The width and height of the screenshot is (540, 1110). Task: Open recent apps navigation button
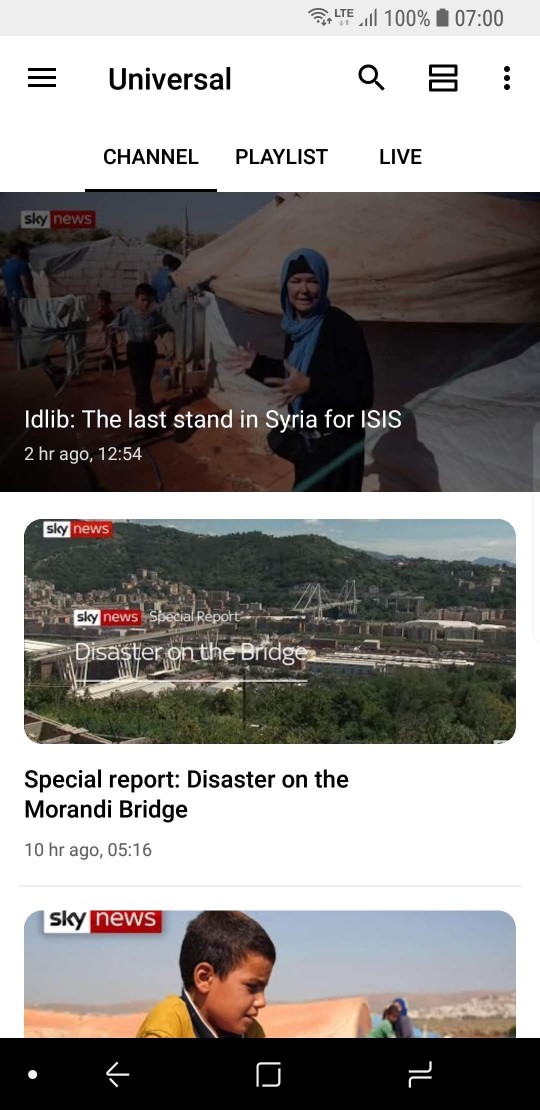coord(420,1075)
